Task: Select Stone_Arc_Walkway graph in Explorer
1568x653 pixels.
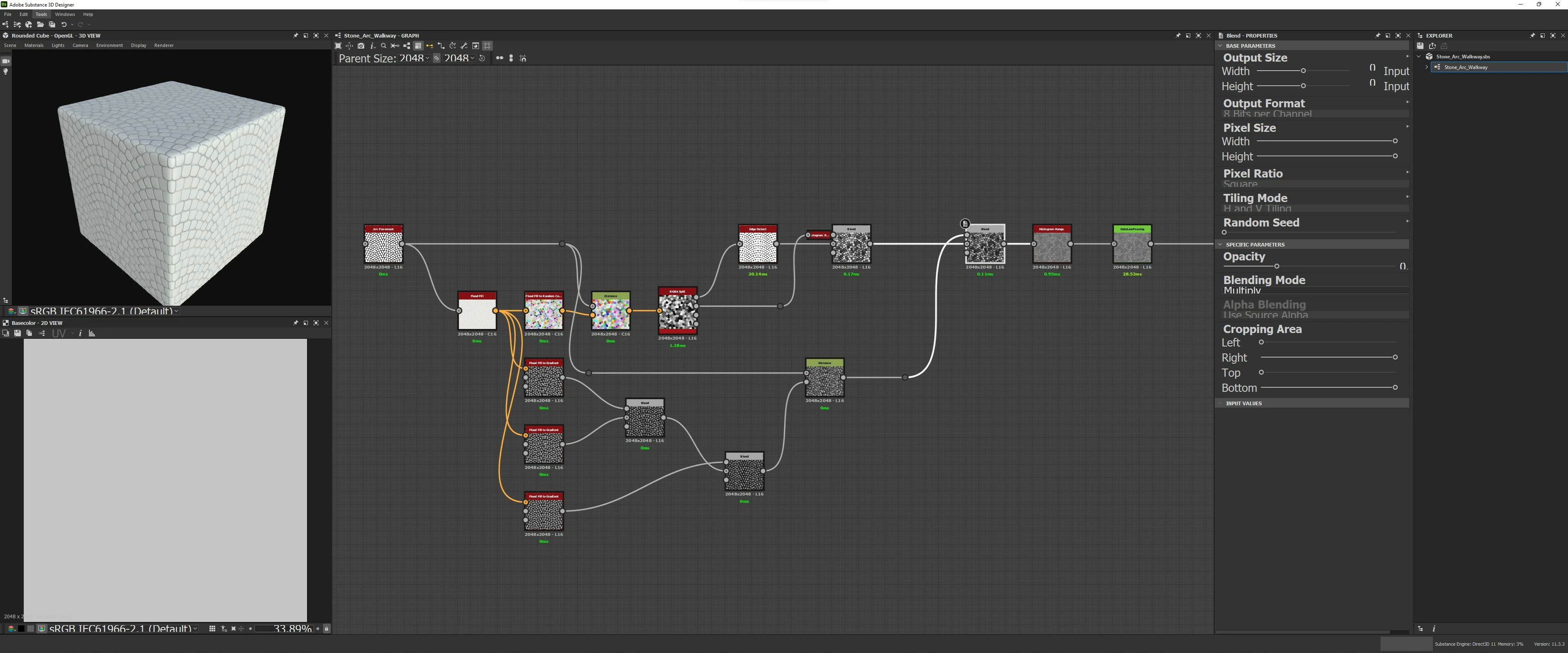Action: [x=1465, y=67]
